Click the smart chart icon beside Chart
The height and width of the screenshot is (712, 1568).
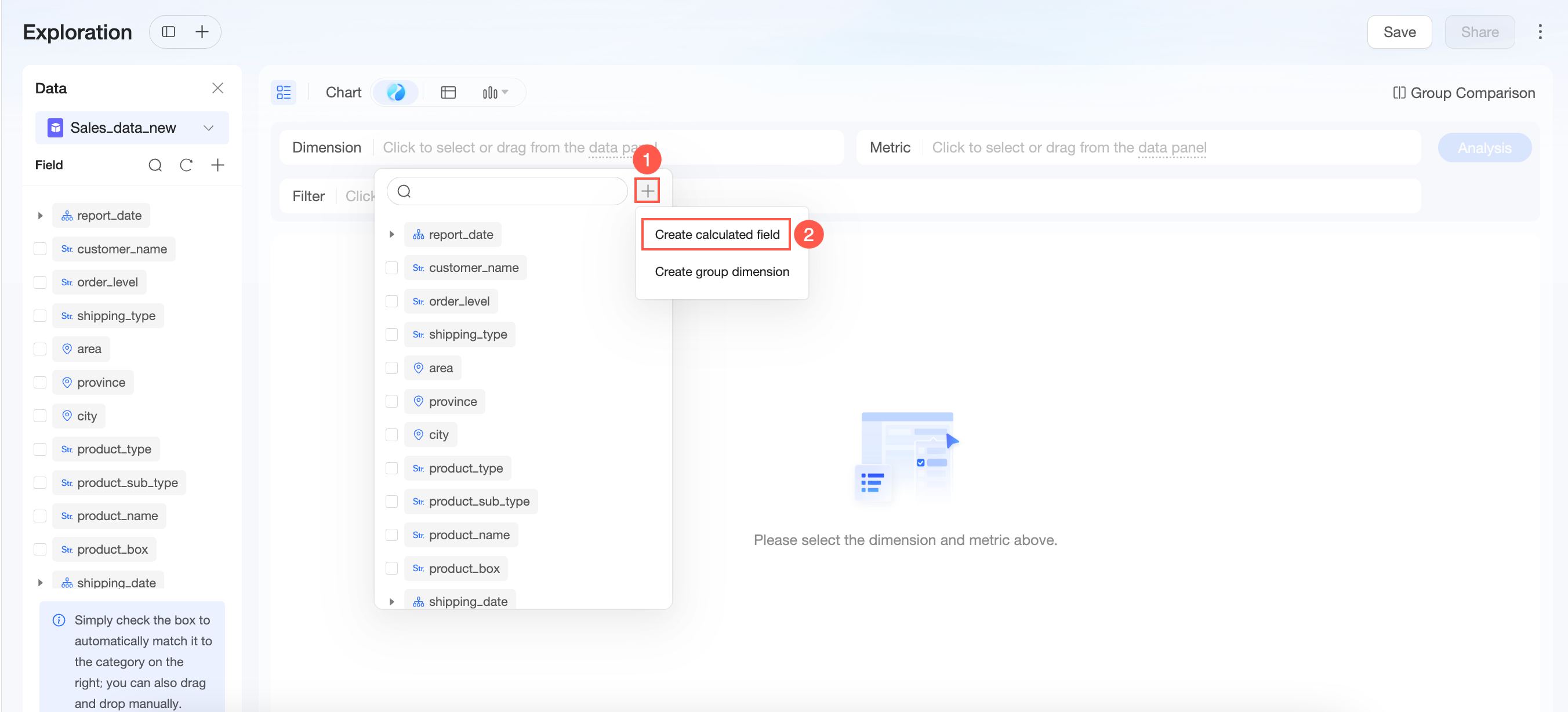pos(395,93)
